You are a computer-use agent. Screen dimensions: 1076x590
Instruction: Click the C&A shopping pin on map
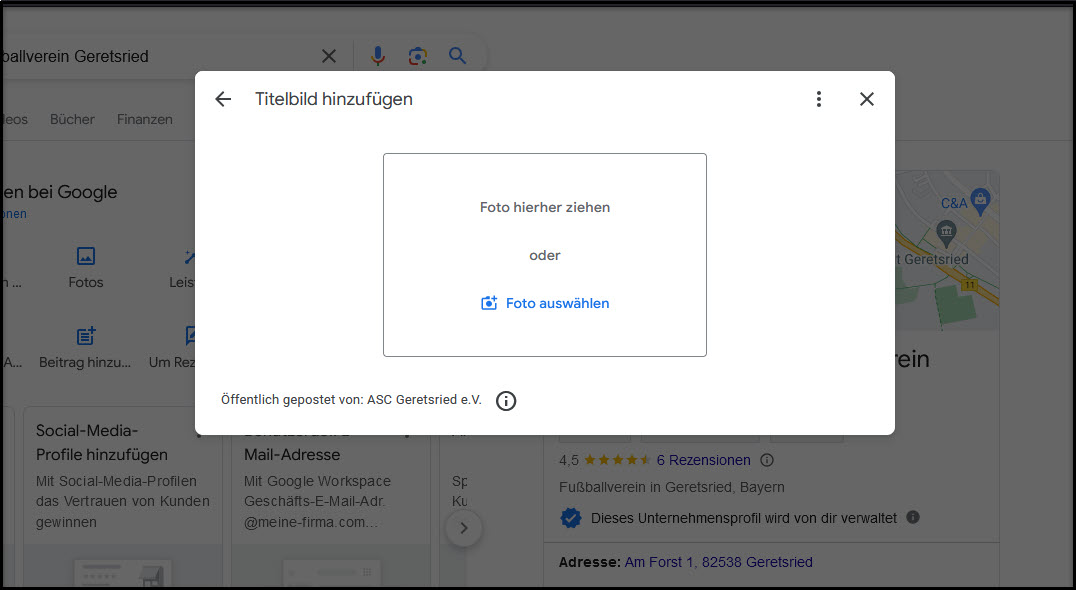pos(981,200)
